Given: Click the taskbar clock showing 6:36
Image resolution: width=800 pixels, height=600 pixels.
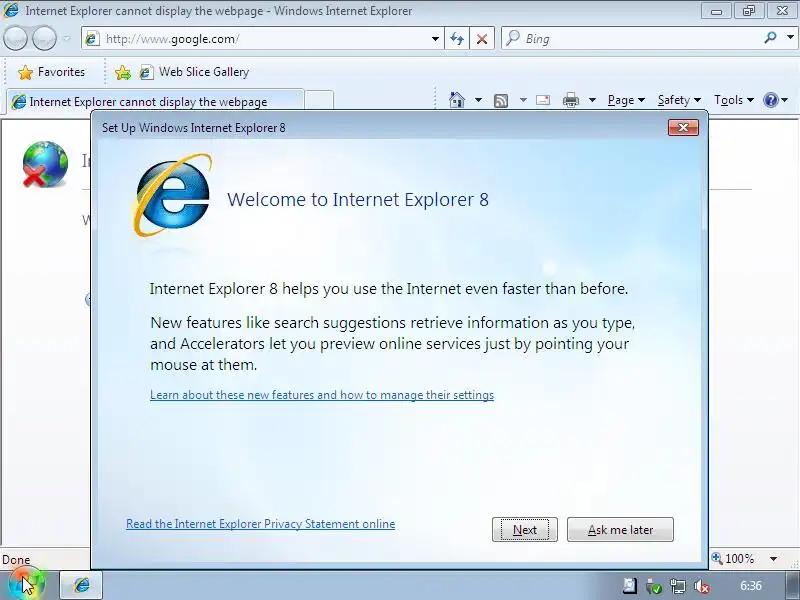Looking at the screenshot, I should (751, 585).
